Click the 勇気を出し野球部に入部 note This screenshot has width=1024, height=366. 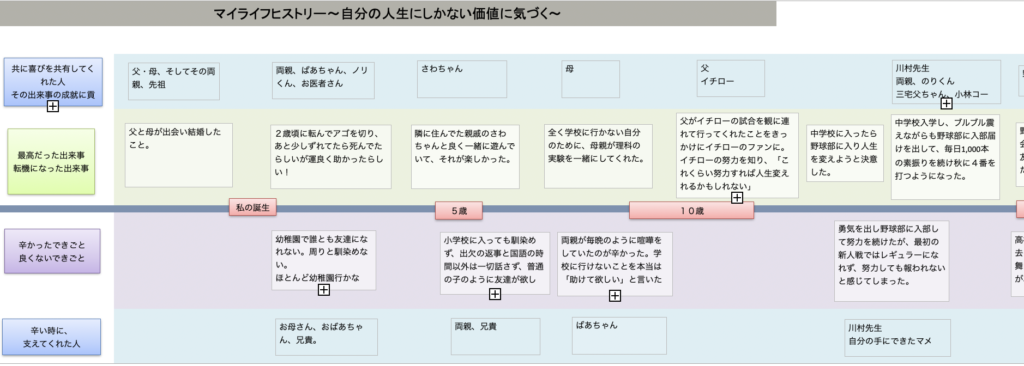(x=891, y=261)
